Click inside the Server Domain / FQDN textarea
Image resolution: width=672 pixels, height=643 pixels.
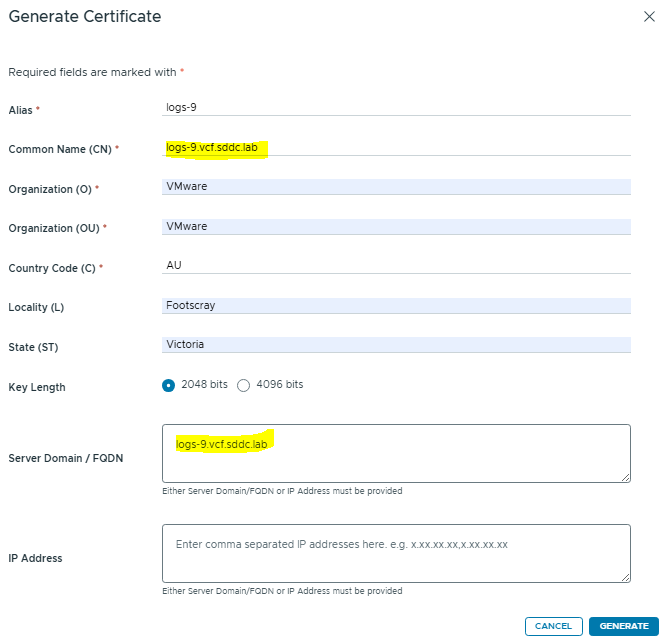pyautogui.click(x=396, y=454)
